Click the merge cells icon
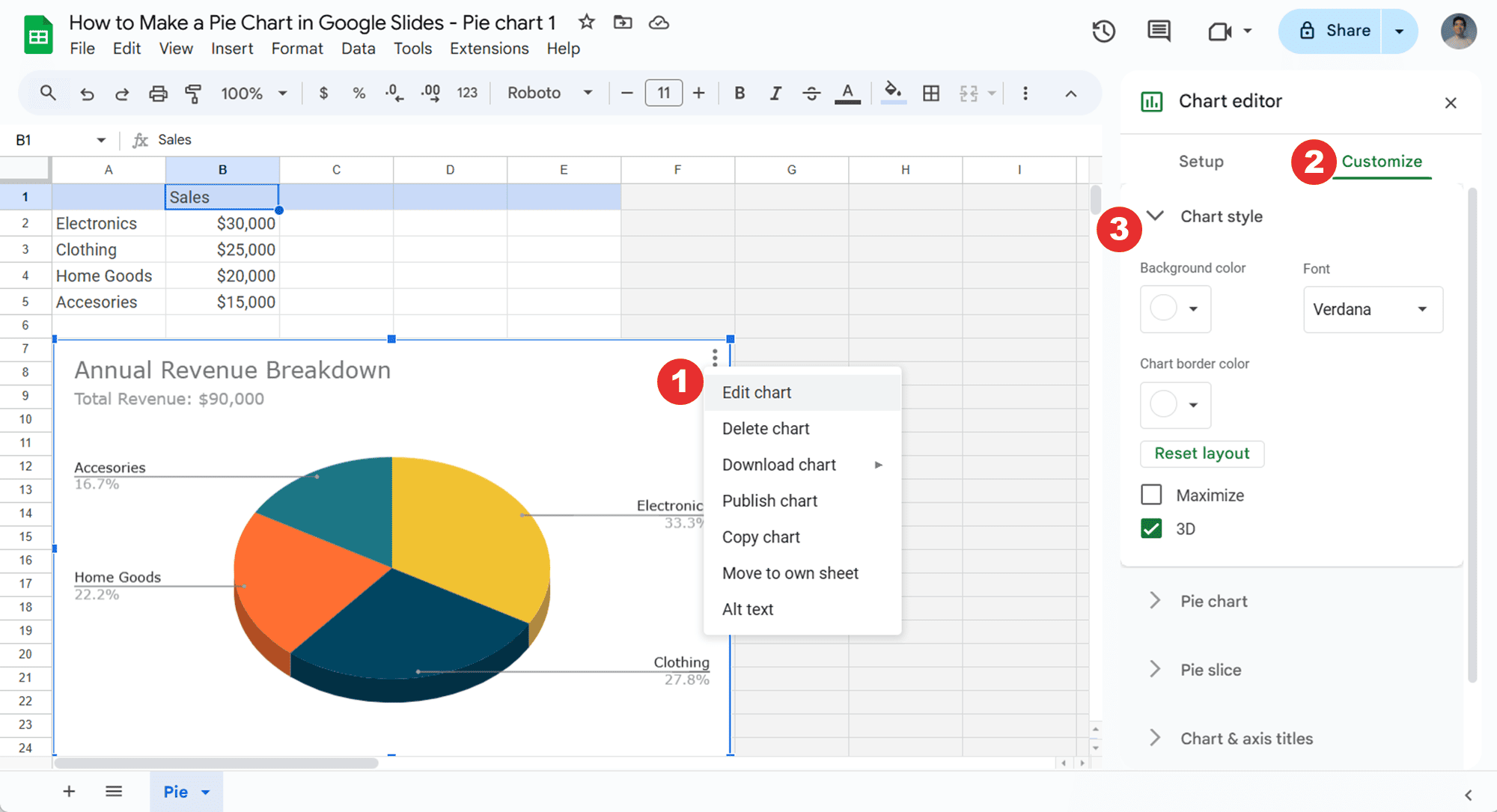Image resolution: width=1497 pixels, height=812 pixels. click(968, 94)
